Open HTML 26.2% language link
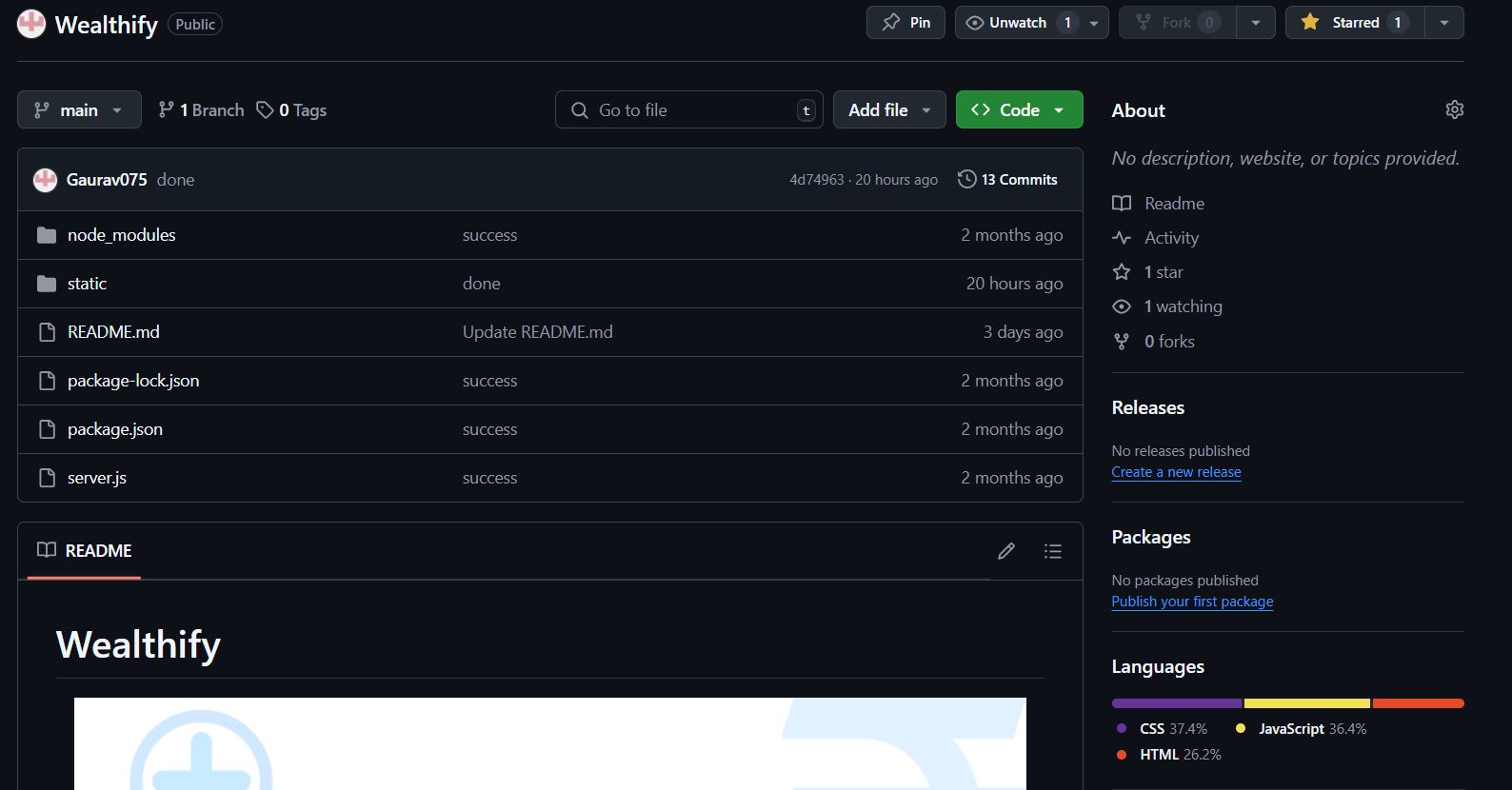This screenshot has height=790, width=1512. click(1168, 755)
